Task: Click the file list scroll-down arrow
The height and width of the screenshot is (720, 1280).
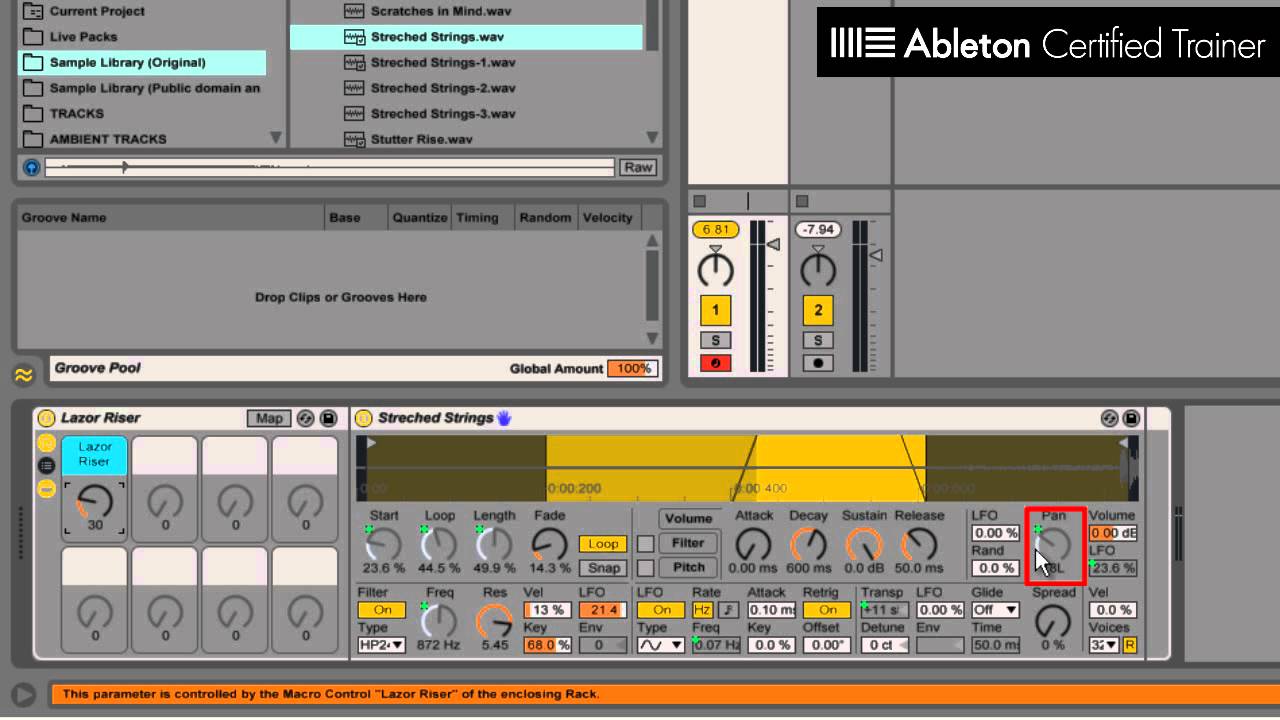Action: coord(652,138)
